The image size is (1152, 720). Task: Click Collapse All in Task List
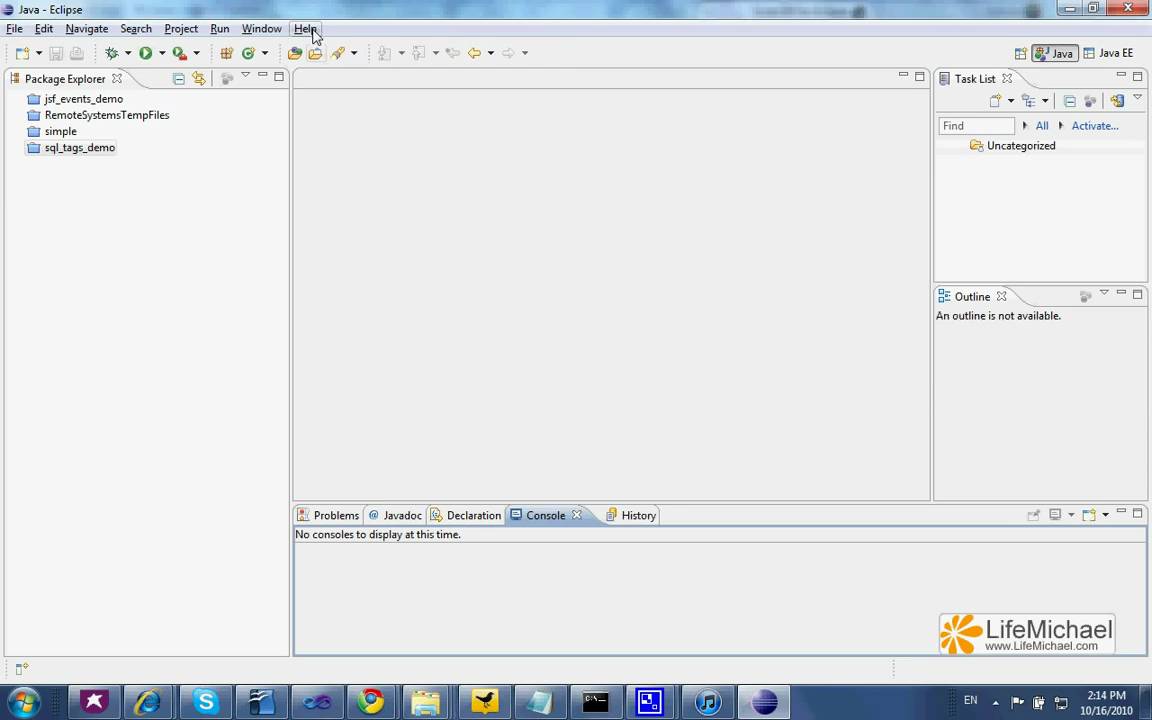pos(1070,101)
